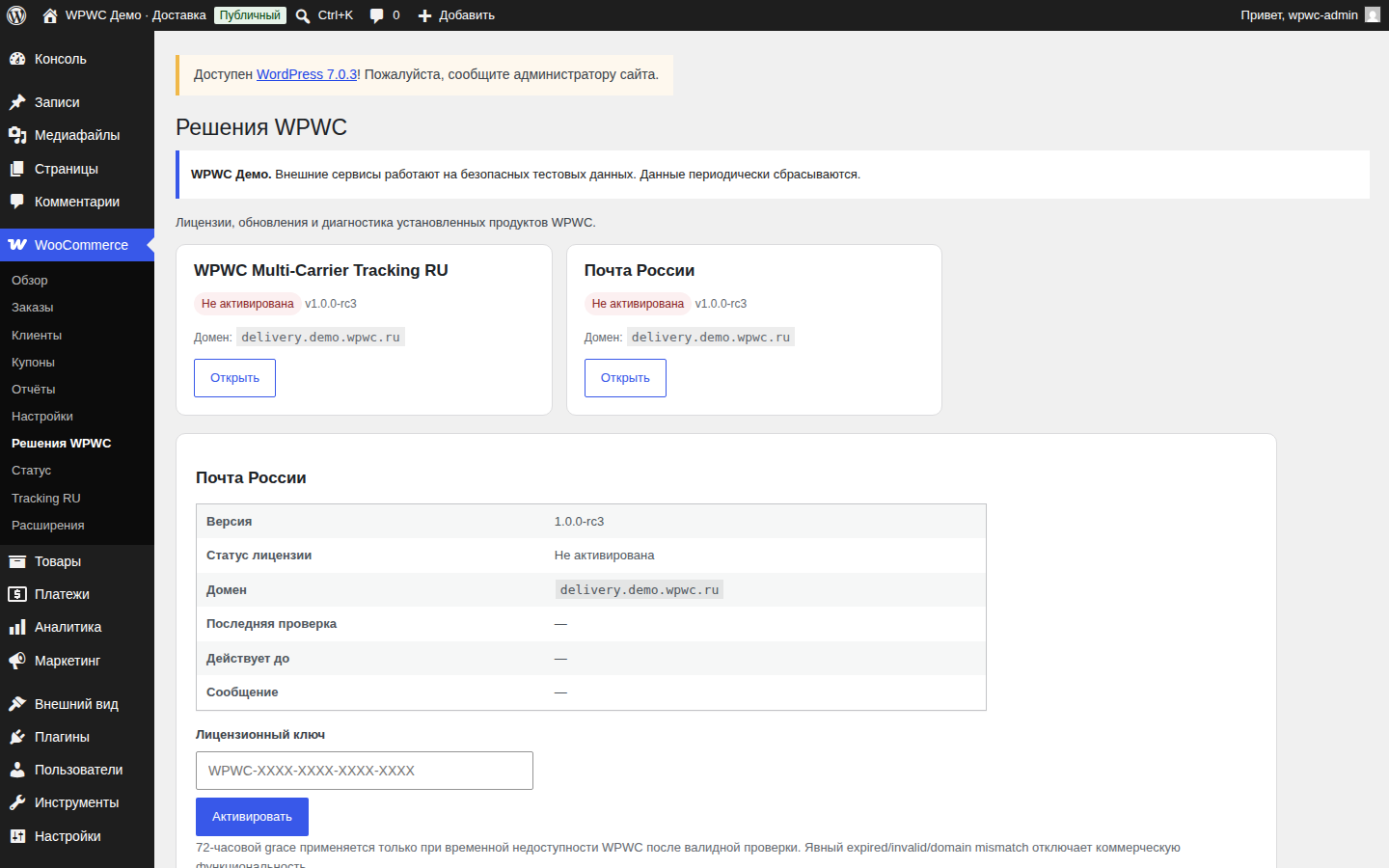Image resolution: width=1389 pixels, height=868 pixels.
Task: Click the domain code on Почта России card
Action: [x=711, y=338]
